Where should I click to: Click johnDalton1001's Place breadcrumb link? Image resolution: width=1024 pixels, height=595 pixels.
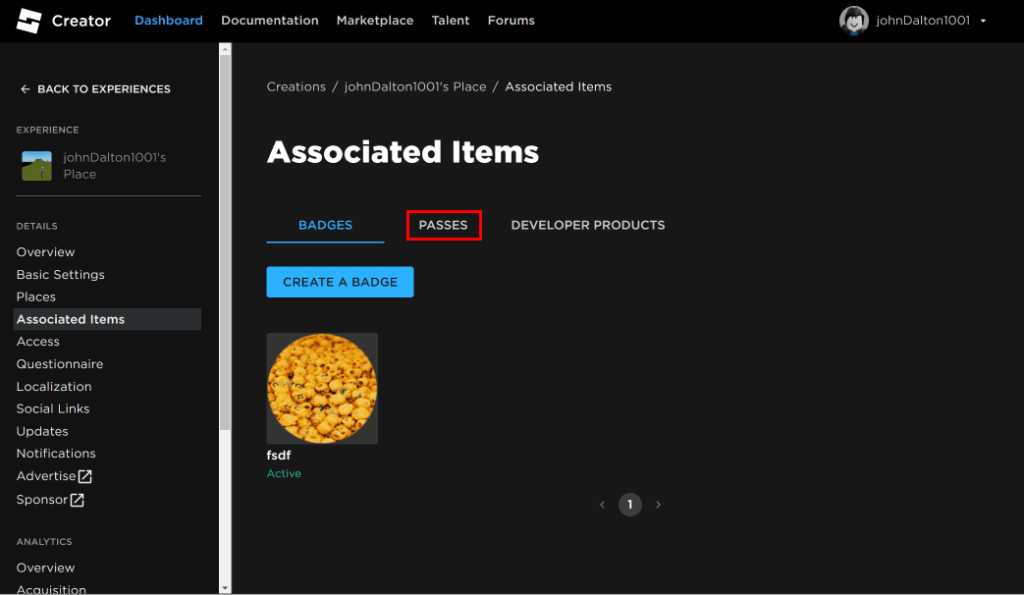click(x=415, y=87)
